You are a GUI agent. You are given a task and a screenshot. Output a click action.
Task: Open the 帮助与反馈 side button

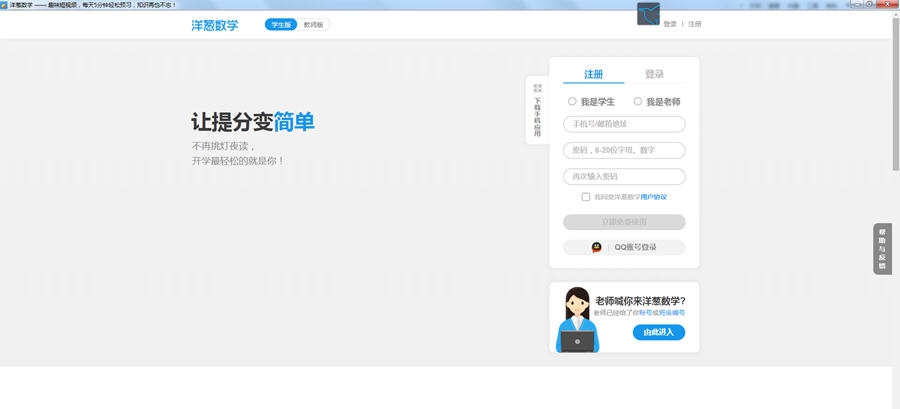[x=882, y=249]
